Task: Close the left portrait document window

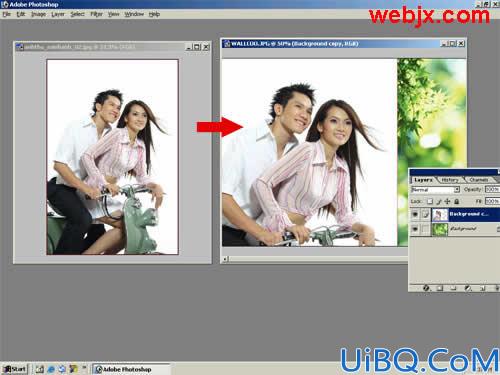Action: point(206,47)
